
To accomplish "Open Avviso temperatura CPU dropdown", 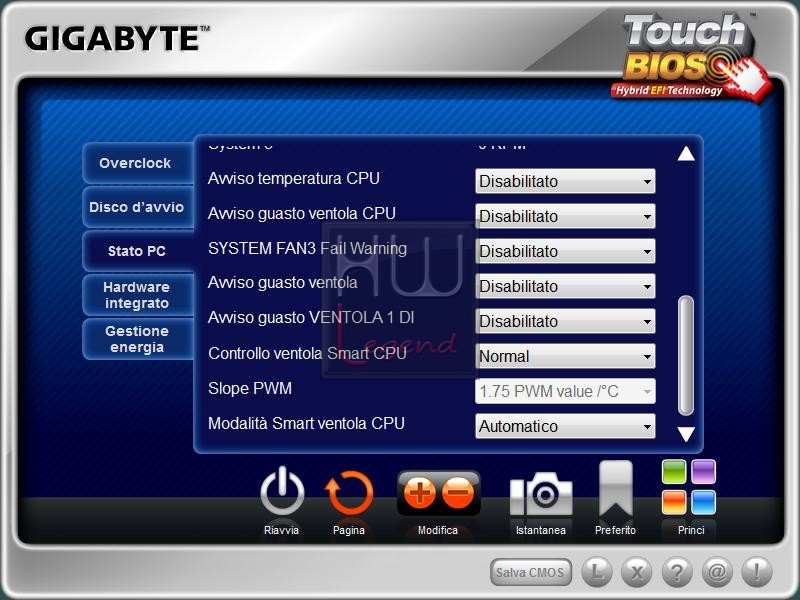I will pyautogui.click(x=565, y=181).
